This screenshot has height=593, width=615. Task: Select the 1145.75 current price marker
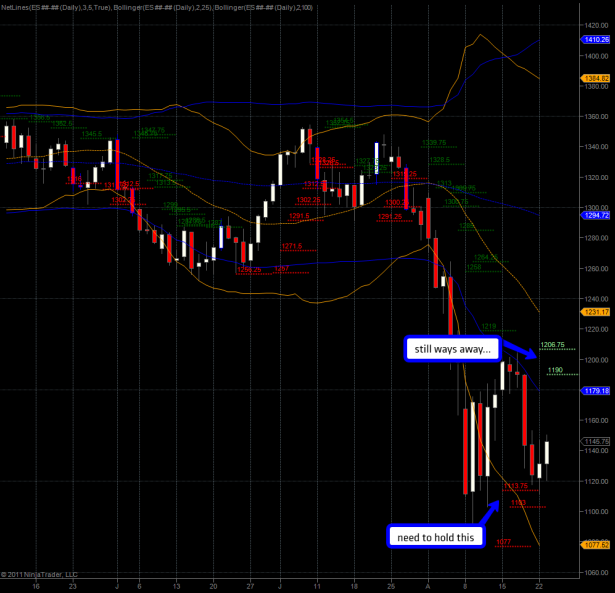click(596, 441)
